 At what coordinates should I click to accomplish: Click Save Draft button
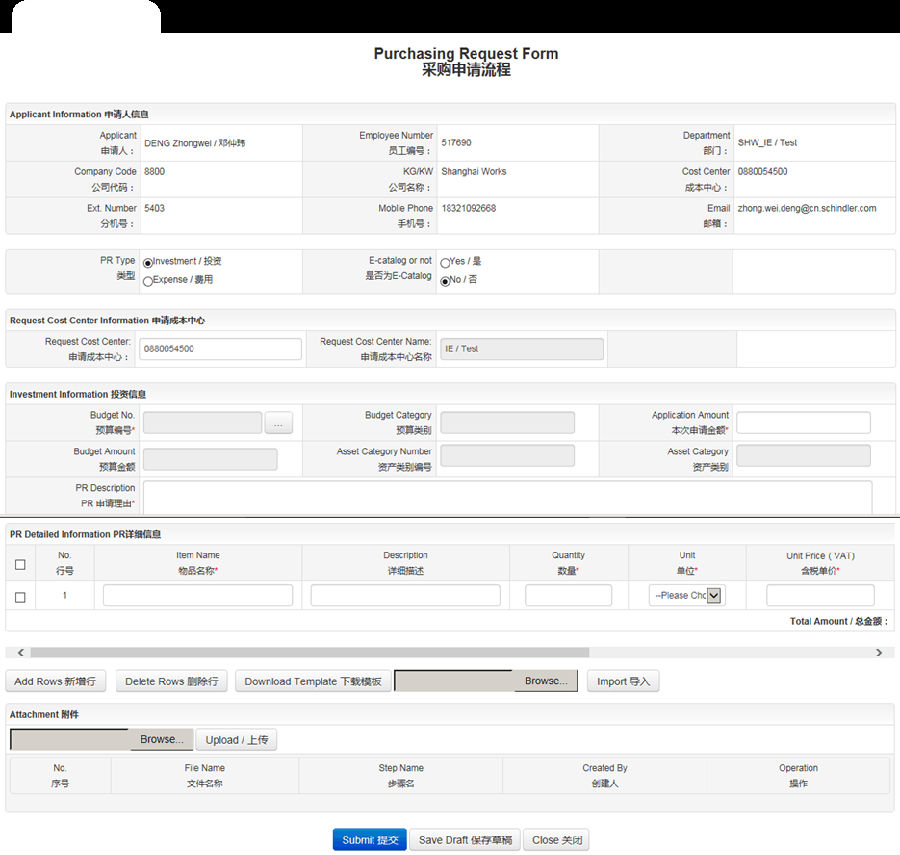(465, 840)
